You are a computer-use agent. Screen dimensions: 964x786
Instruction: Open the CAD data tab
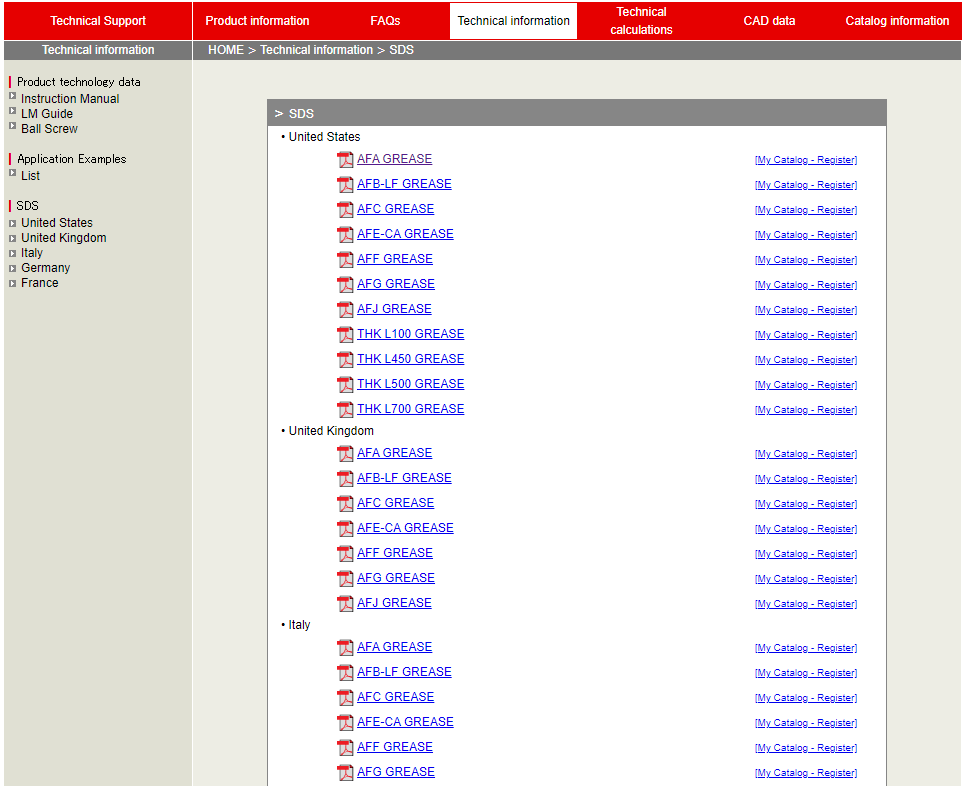[x=769, y=21]
